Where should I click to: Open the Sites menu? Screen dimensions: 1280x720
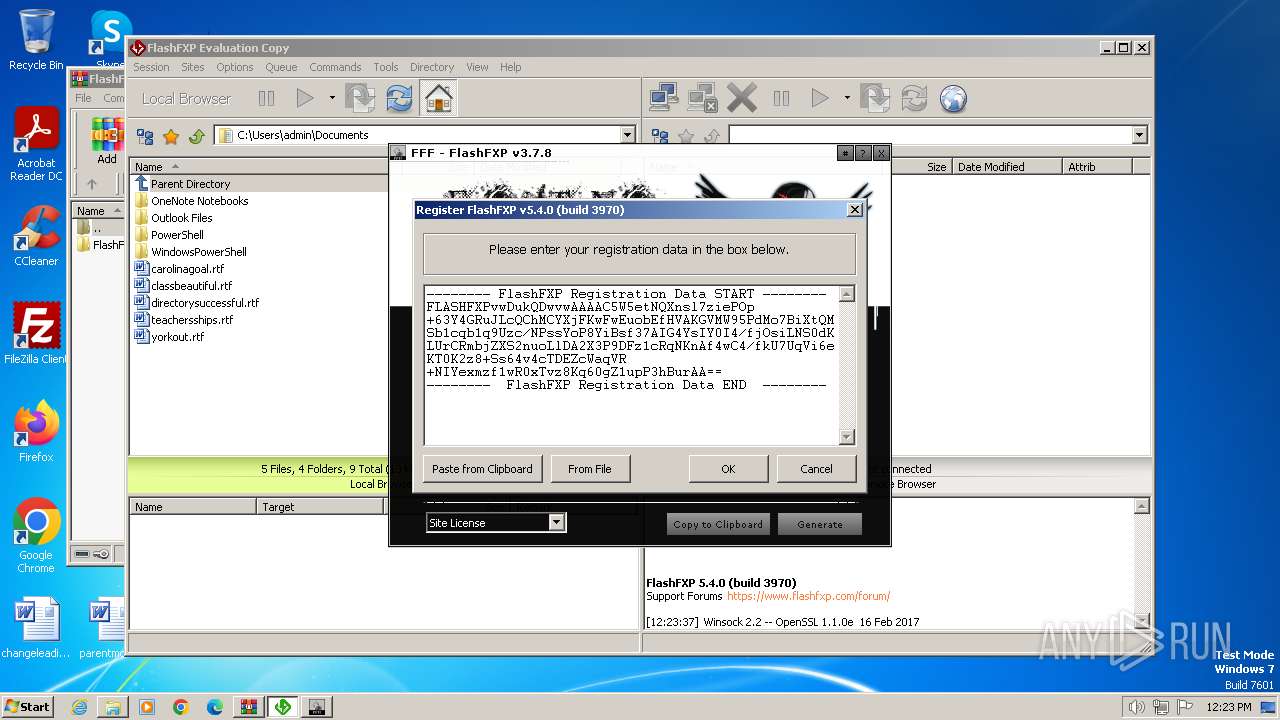tap(192, 67)
